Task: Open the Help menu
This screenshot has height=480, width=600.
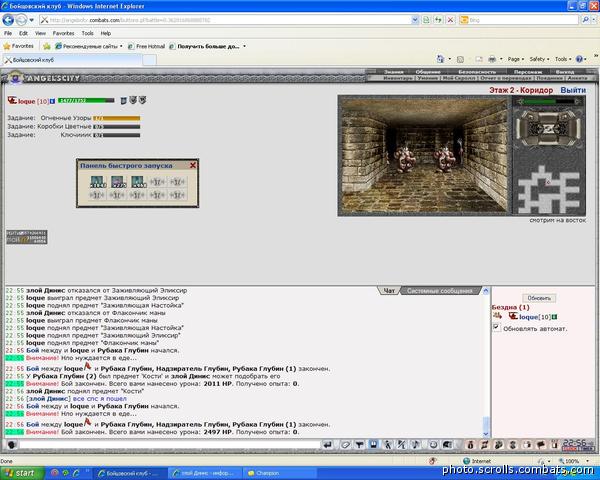Action: [x=106, y=33]
